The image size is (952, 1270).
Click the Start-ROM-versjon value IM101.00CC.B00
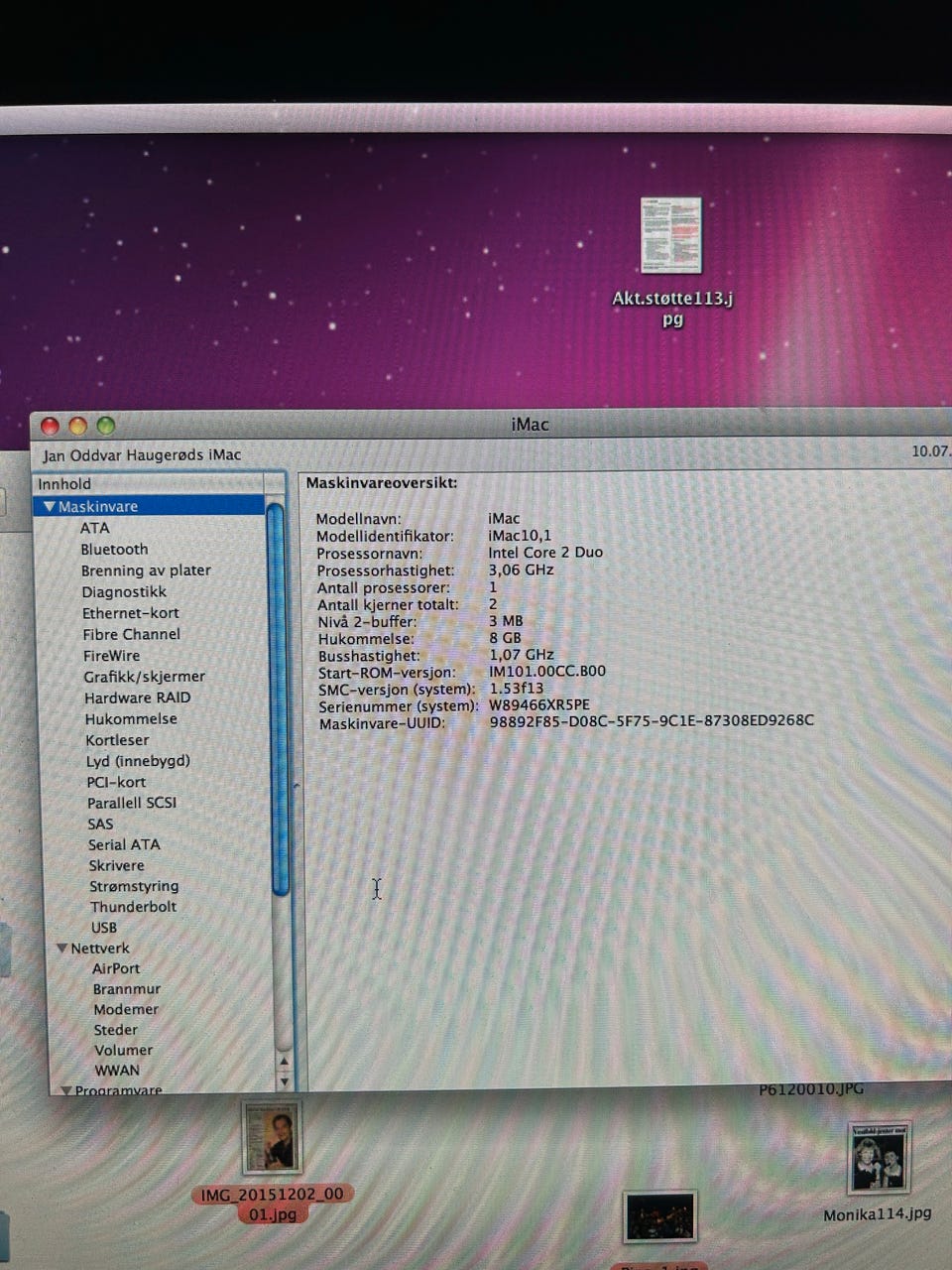[547, 671]
